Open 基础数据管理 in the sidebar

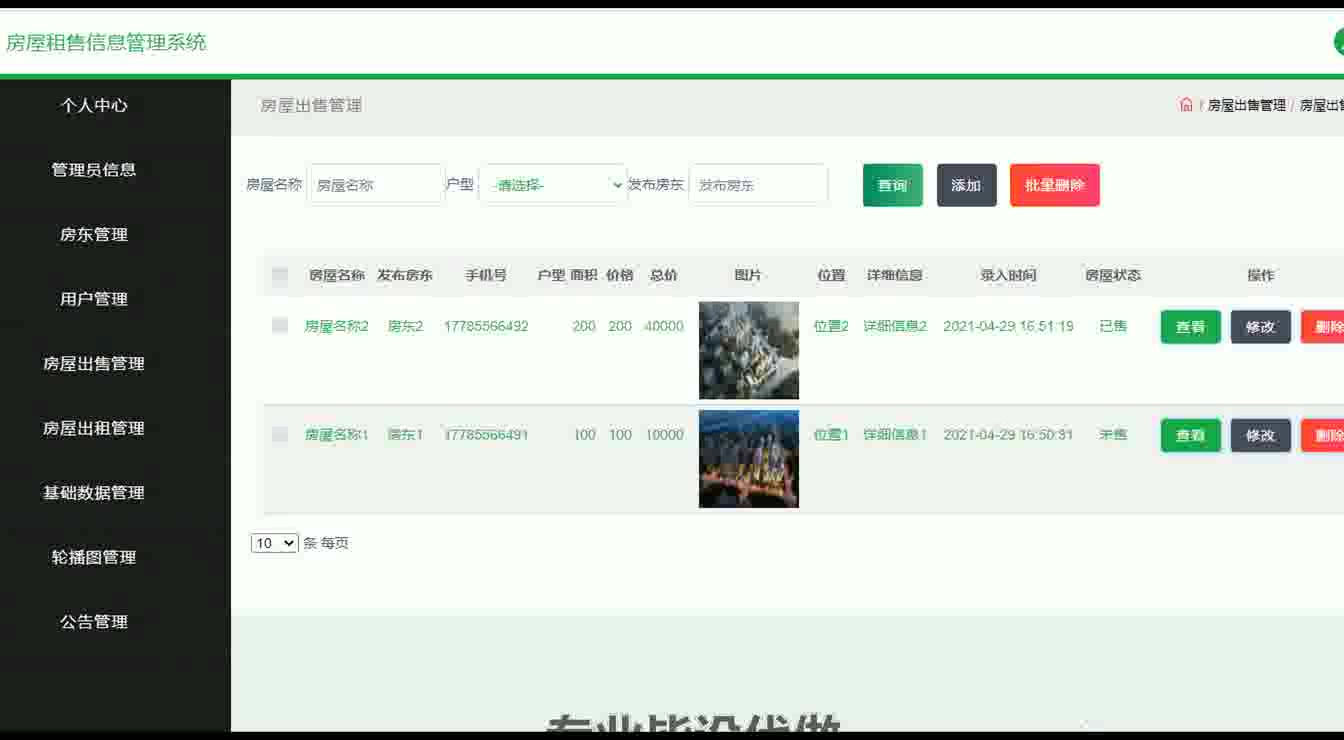[x=94, y=493]
